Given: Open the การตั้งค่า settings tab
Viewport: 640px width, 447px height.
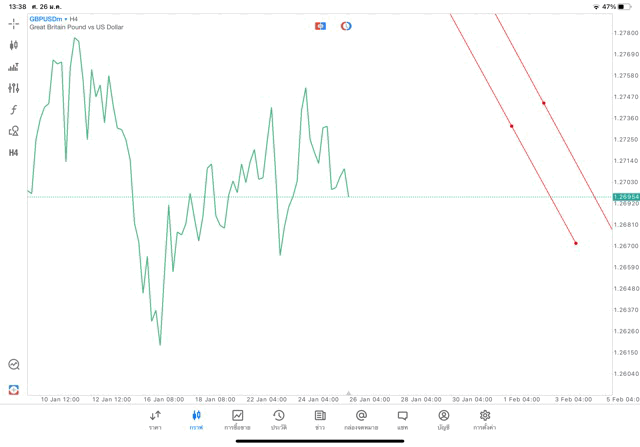Looking at the screenshot, I should pyautogui.click(x=485, y=419).
